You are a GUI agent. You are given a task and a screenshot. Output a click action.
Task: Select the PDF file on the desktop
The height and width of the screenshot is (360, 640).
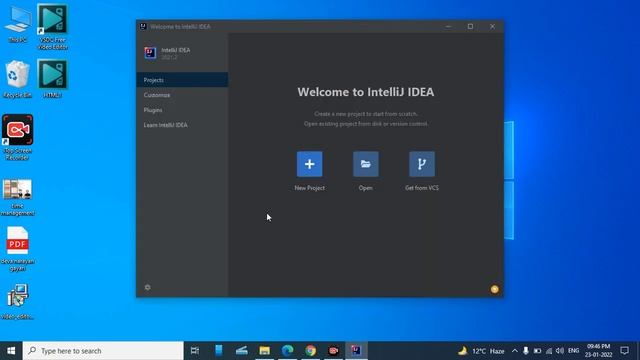tap(18, 249)
